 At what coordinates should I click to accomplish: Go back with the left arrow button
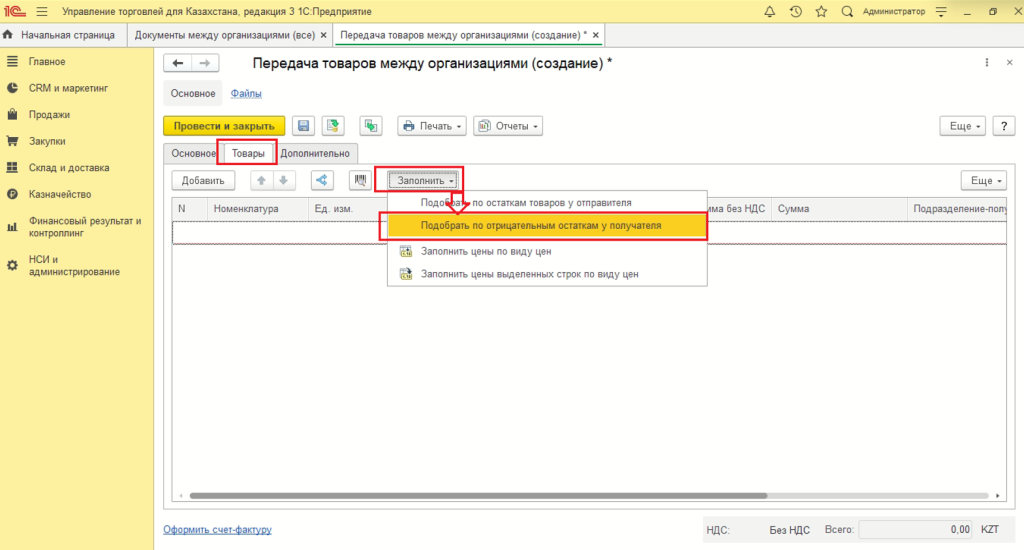coord(177,63)
